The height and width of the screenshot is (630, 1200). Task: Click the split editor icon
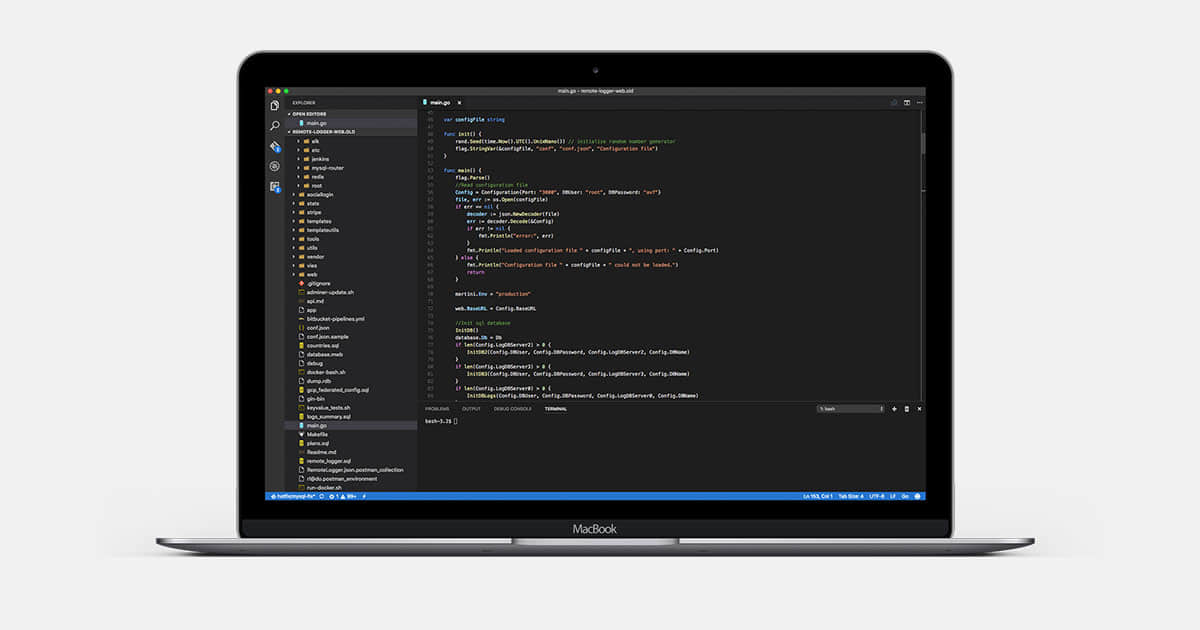[907, 102]
